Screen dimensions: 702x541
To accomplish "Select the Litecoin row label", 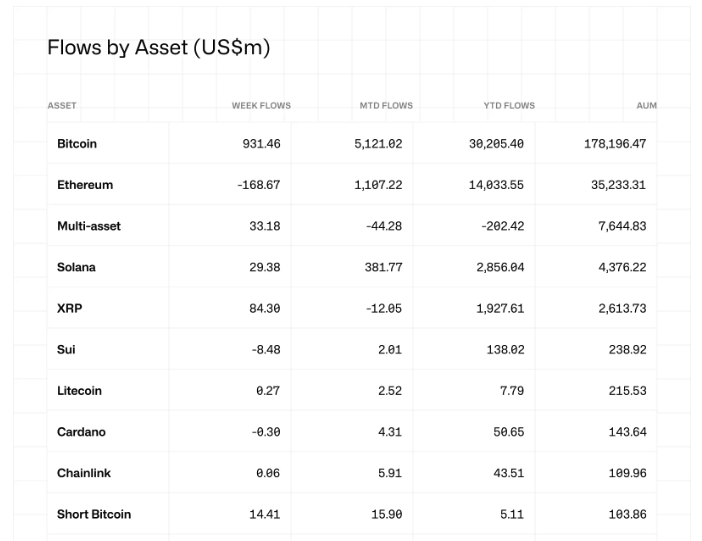I will (x=79, y=391).
